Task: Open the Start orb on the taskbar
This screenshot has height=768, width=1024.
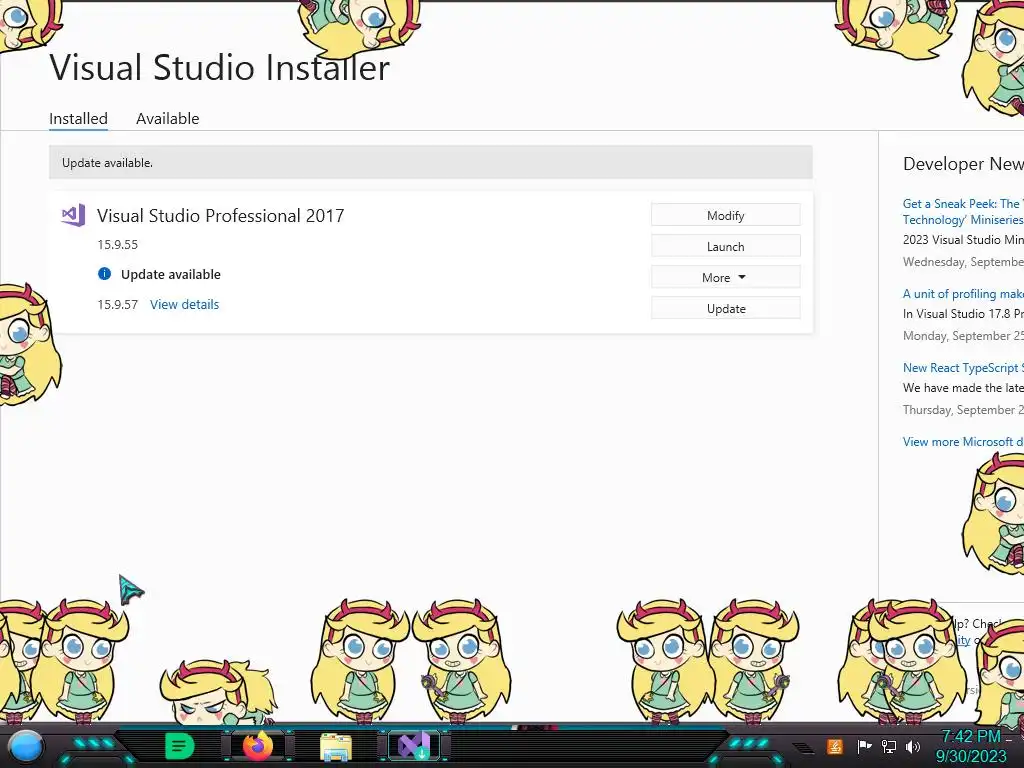Action: [26, 747]
